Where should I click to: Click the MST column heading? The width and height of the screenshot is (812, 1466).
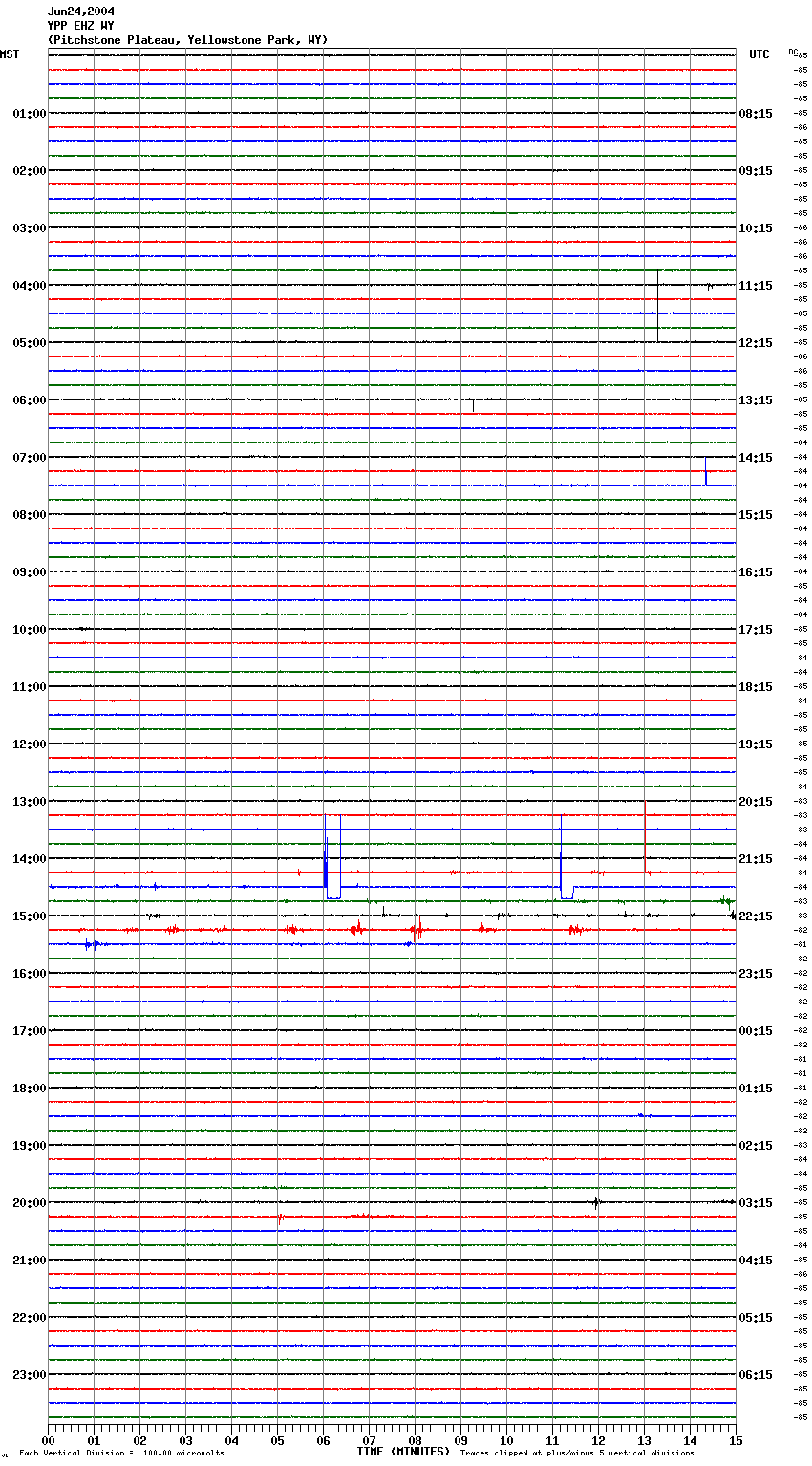pyautogui.click(x=10, y=54)
